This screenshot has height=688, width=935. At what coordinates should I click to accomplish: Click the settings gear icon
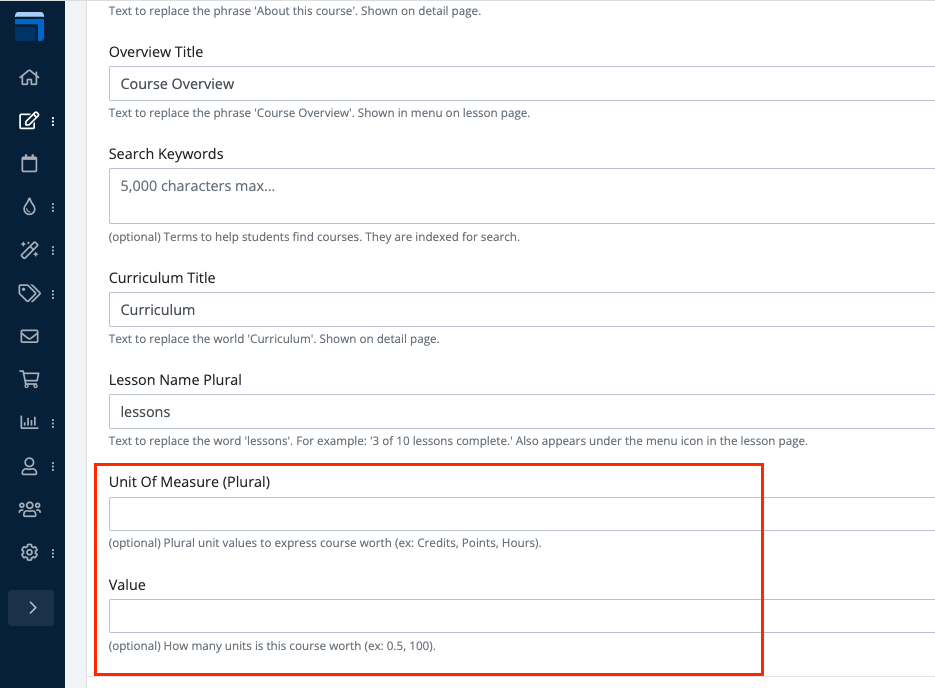click(x=29, y=553)
